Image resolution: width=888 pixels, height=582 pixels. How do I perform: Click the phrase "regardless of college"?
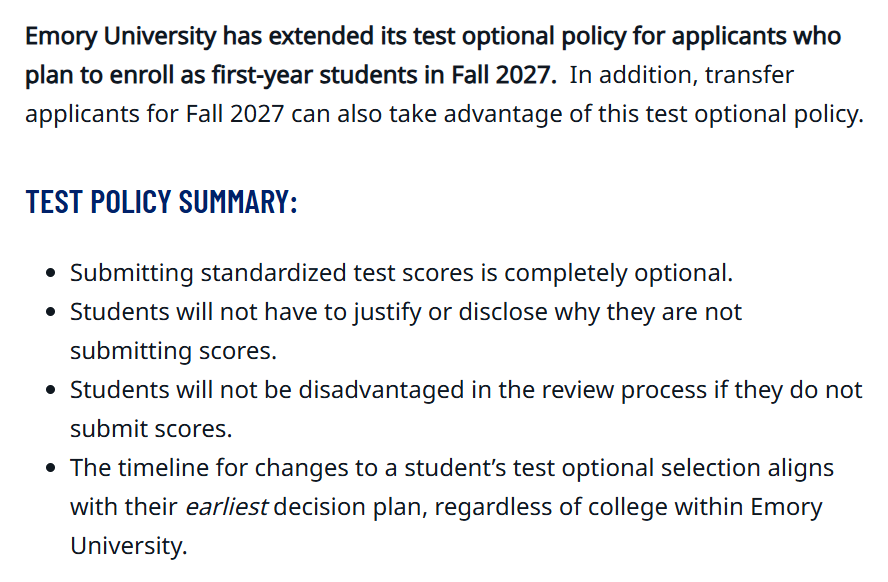537,507
